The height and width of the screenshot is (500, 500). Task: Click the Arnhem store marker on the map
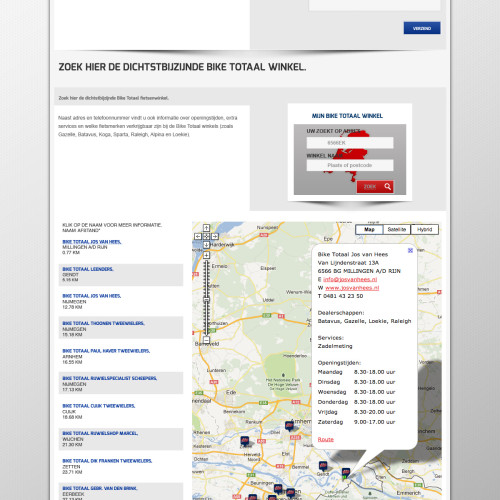[x=289, y=426]
